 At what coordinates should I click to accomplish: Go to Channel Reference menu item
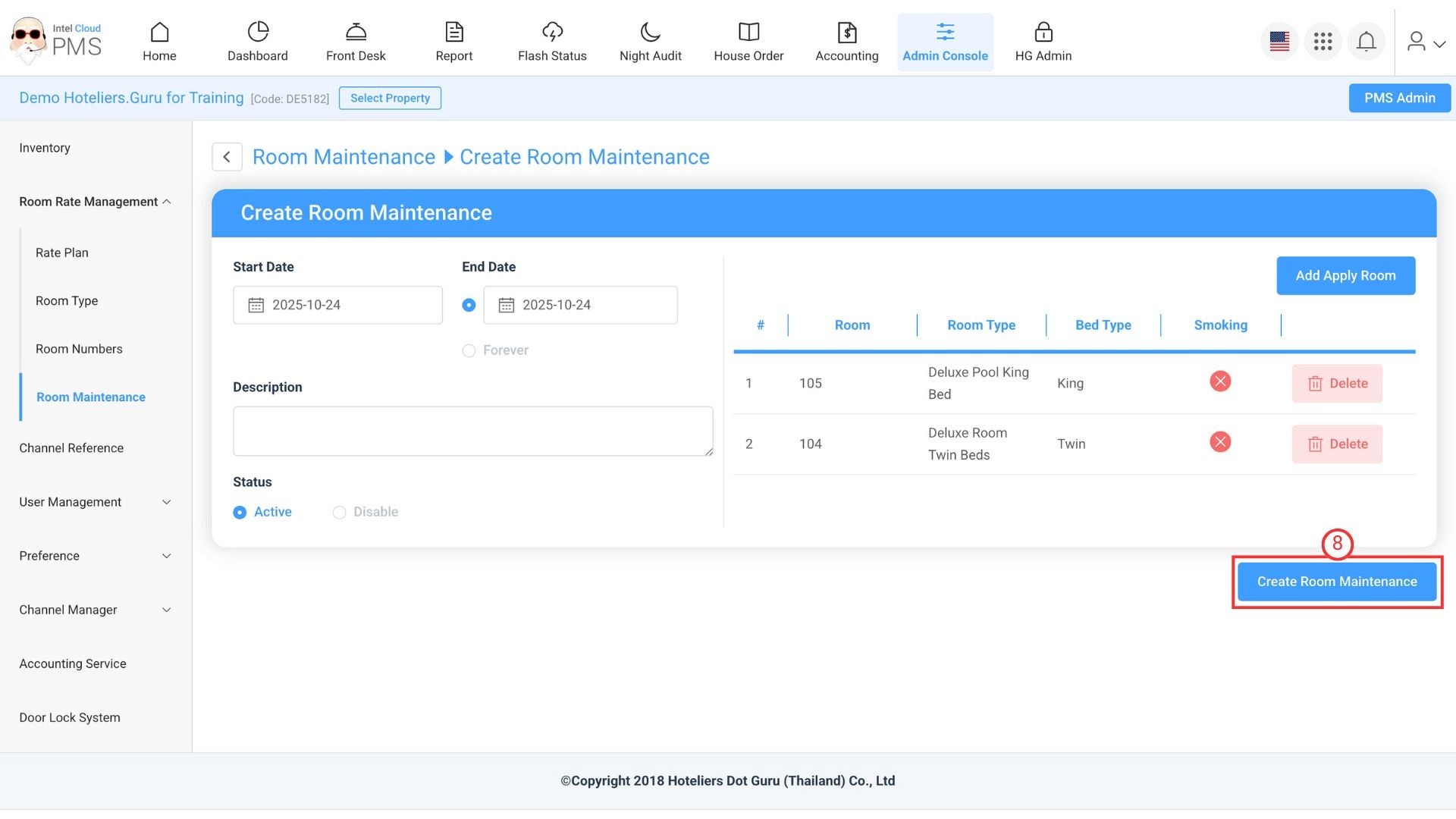click(x=71, y=448)
